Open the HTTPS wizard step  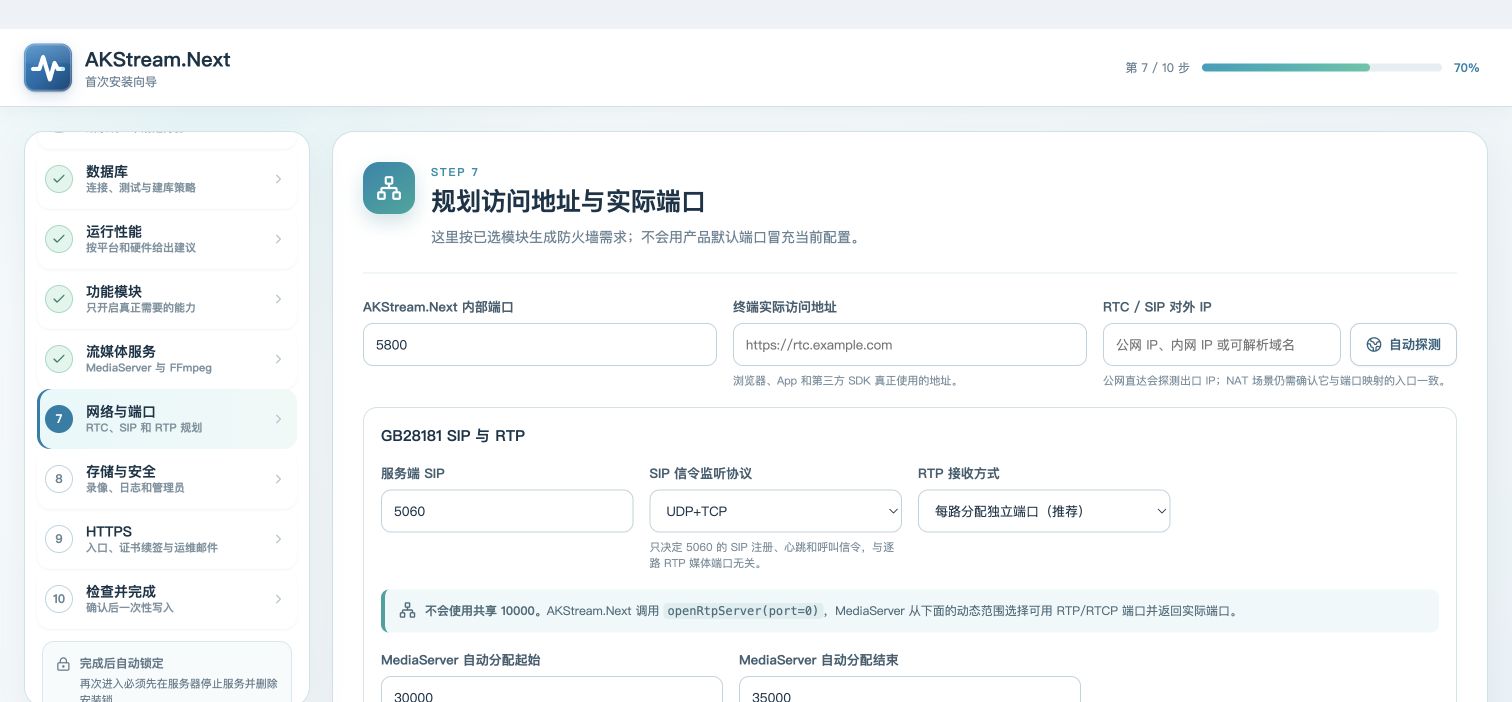coord(167,539)
